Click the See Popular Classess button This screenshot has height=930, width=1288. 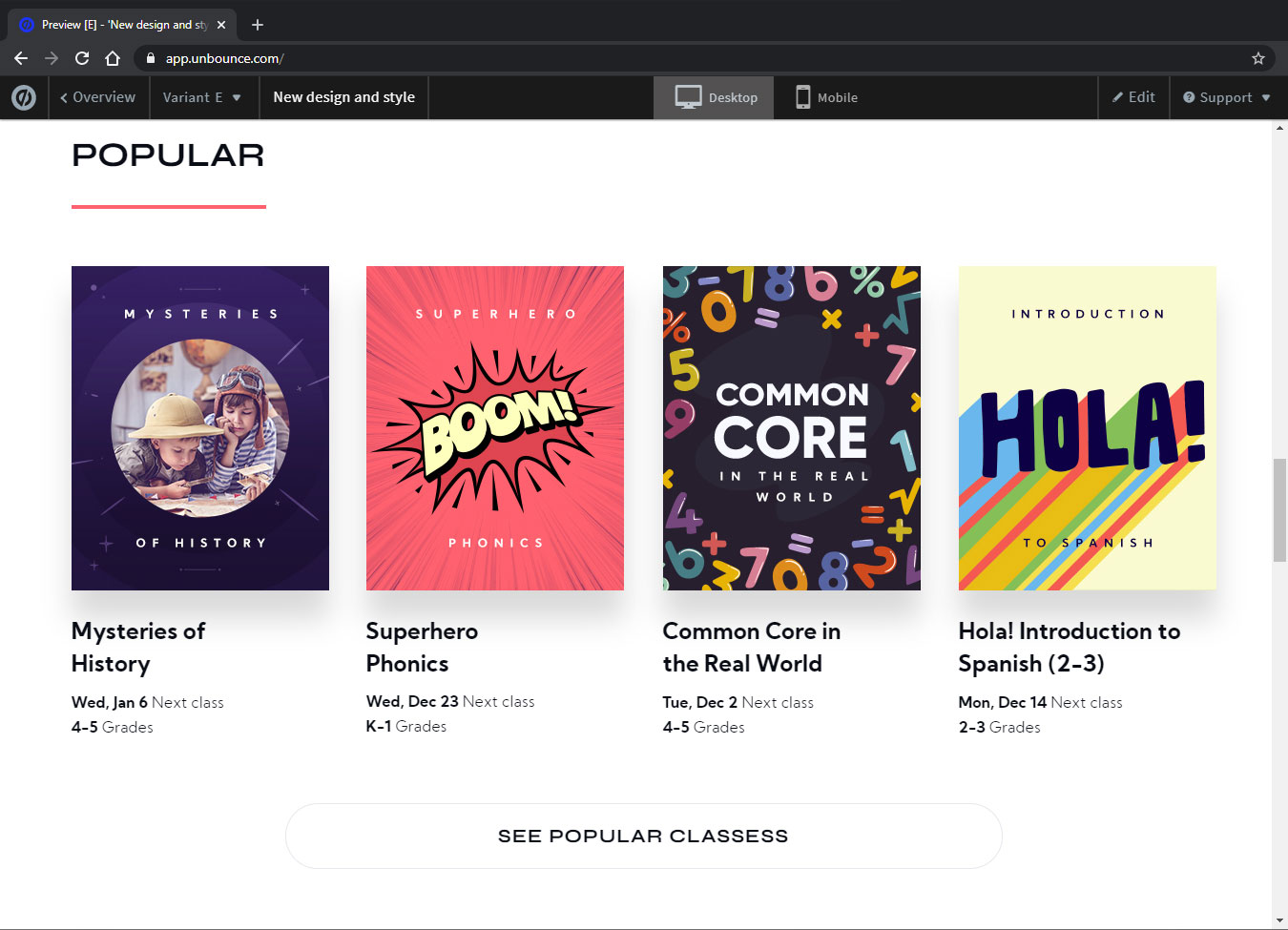(644, 836)
